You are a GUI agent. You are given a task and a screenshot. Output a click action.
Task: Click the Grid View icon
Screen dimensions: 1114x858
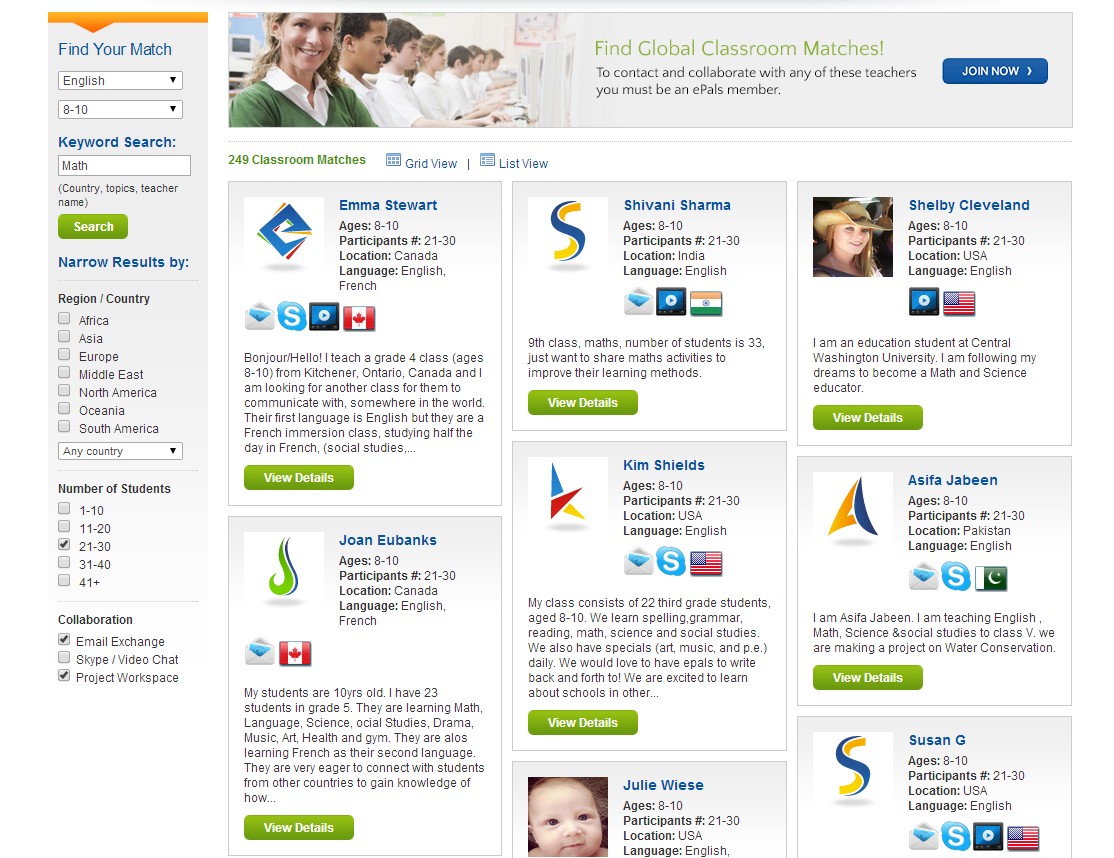(393, 161)
